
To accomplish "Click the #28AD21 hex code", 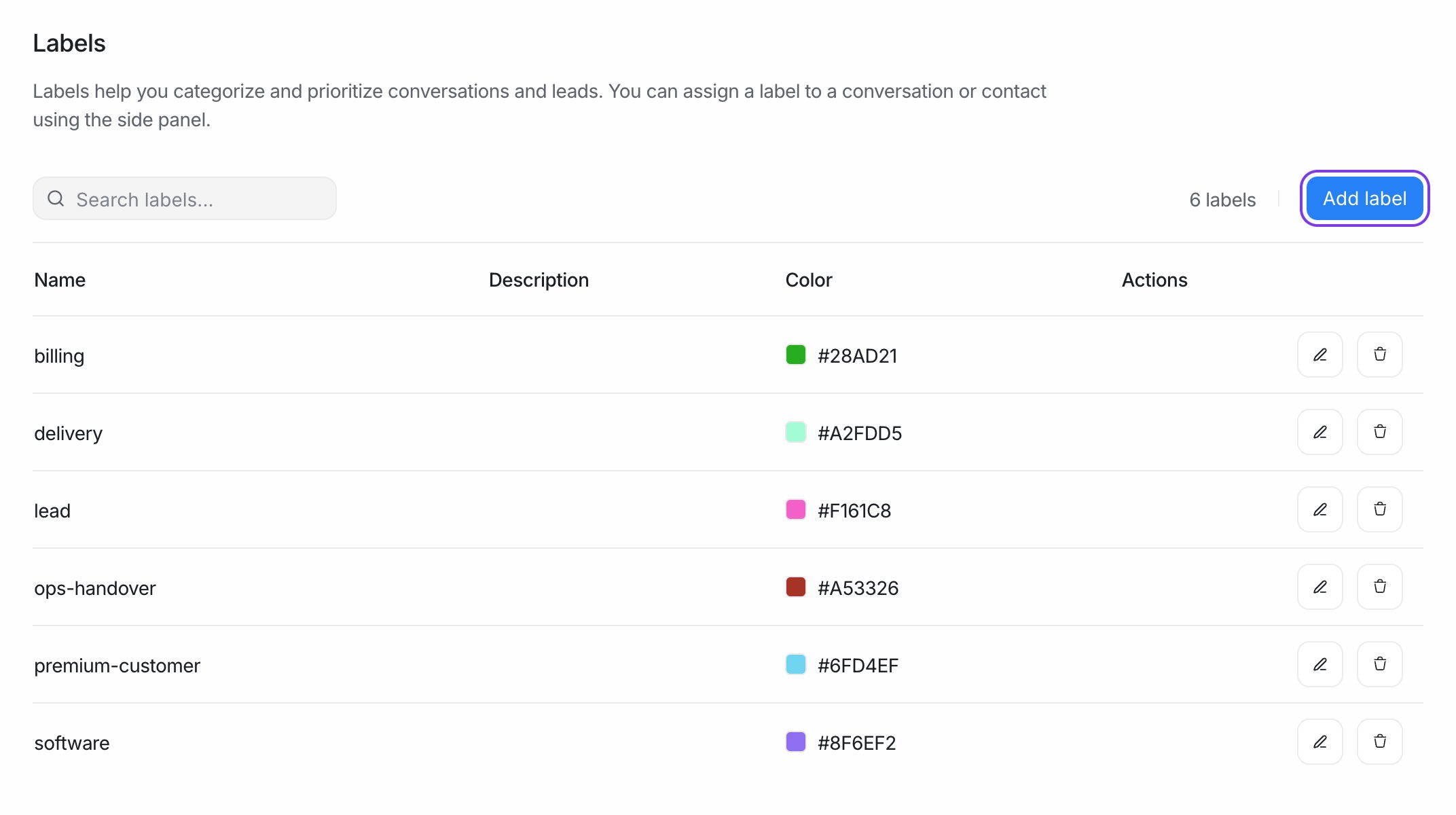I will (857, 356).
